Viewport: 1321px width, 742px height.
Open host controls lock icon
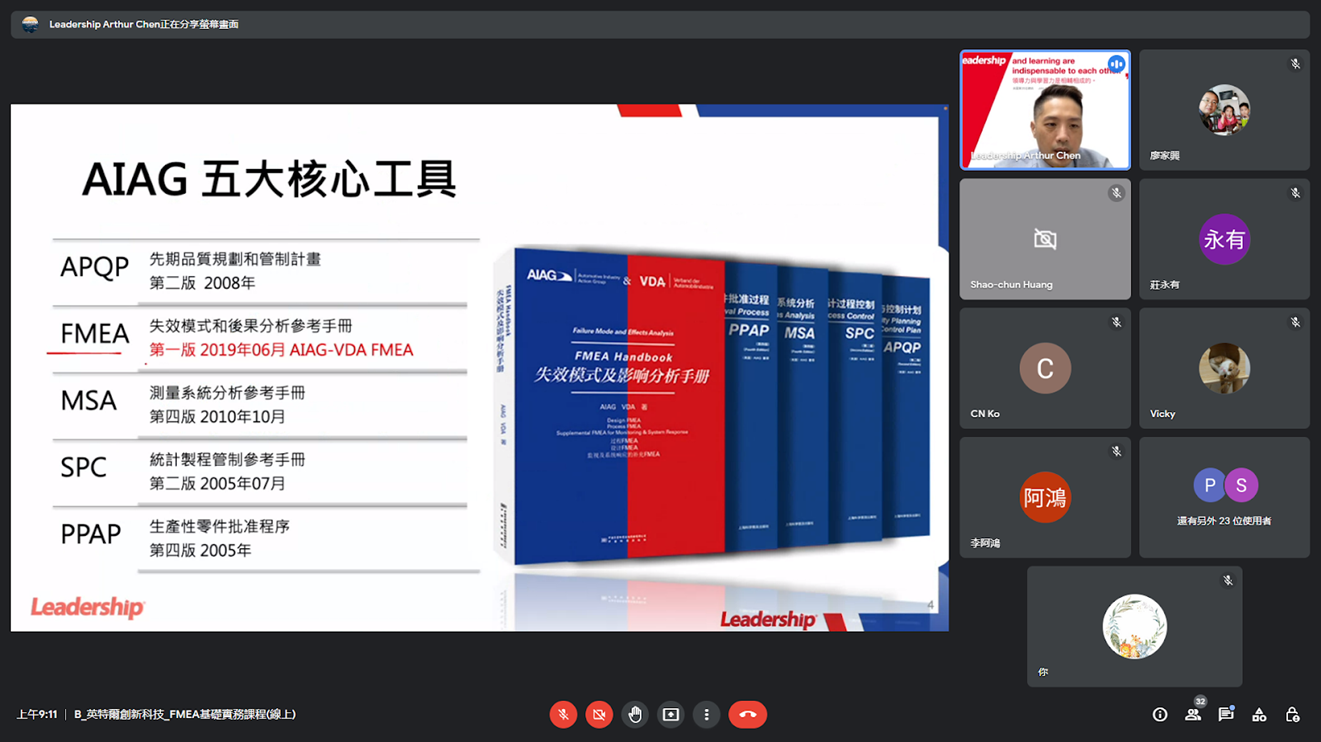[1292, 714]
